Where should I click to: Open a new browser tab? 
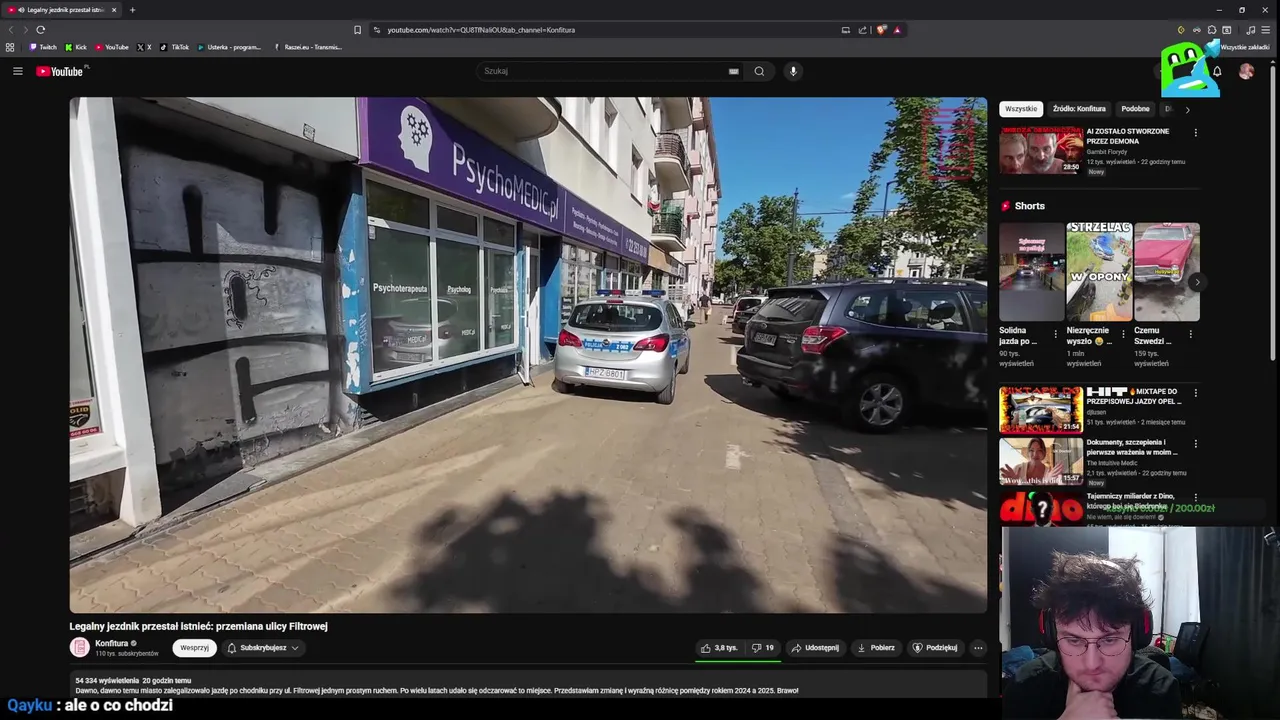pyautogui.click(x=132, y=10)
